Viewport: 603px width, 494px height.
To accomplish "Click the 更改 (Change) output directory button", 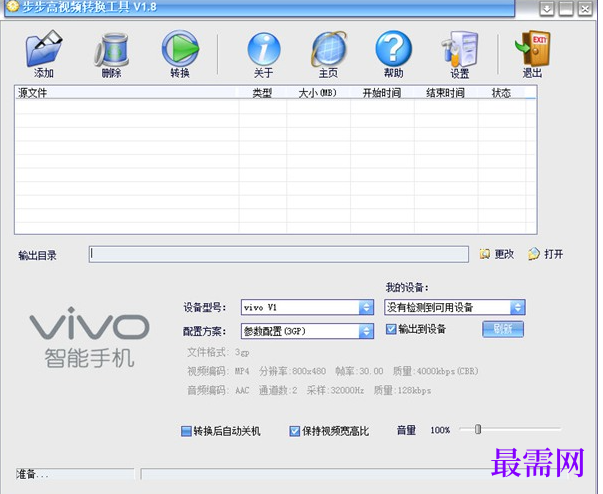I will 496,254.
